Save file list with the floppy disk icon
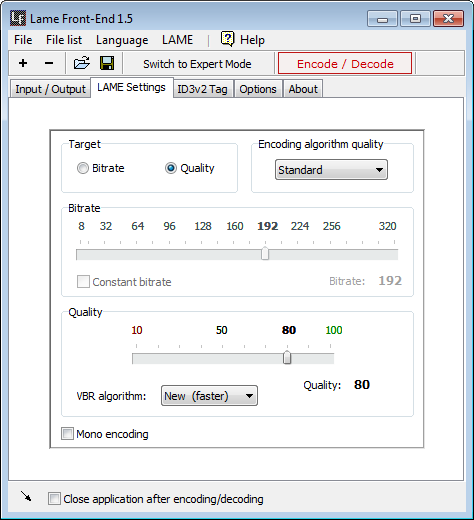The height and width of the screenshot is (520, 474). 107,63
